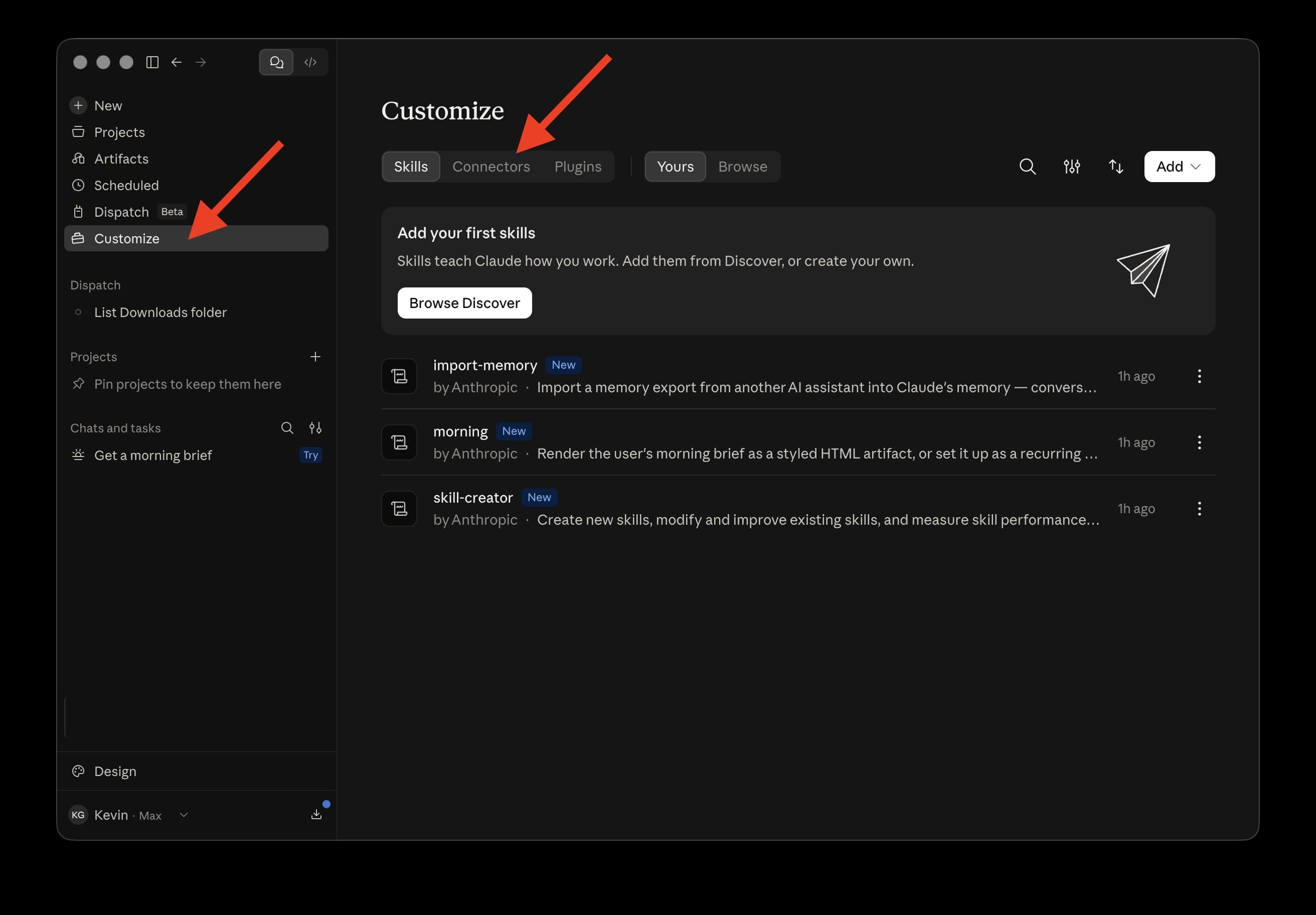Open the skill-creator skill name

[473, 497]
